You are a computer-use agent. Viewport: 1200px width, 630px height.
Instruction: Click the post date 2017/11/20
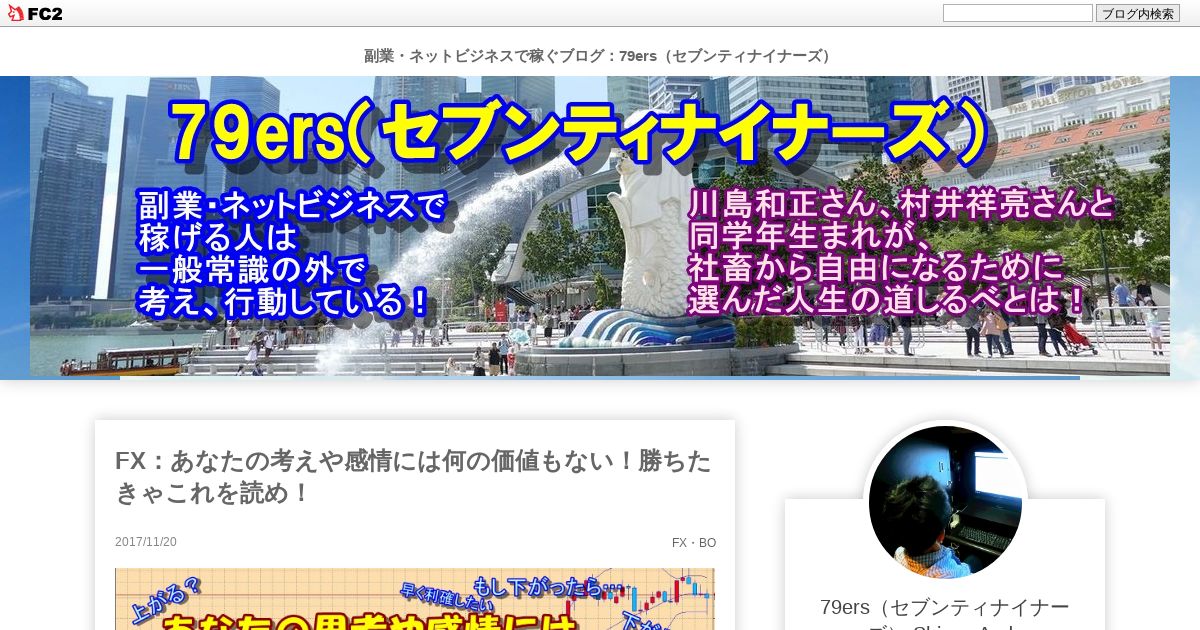(x=146, y=542)
